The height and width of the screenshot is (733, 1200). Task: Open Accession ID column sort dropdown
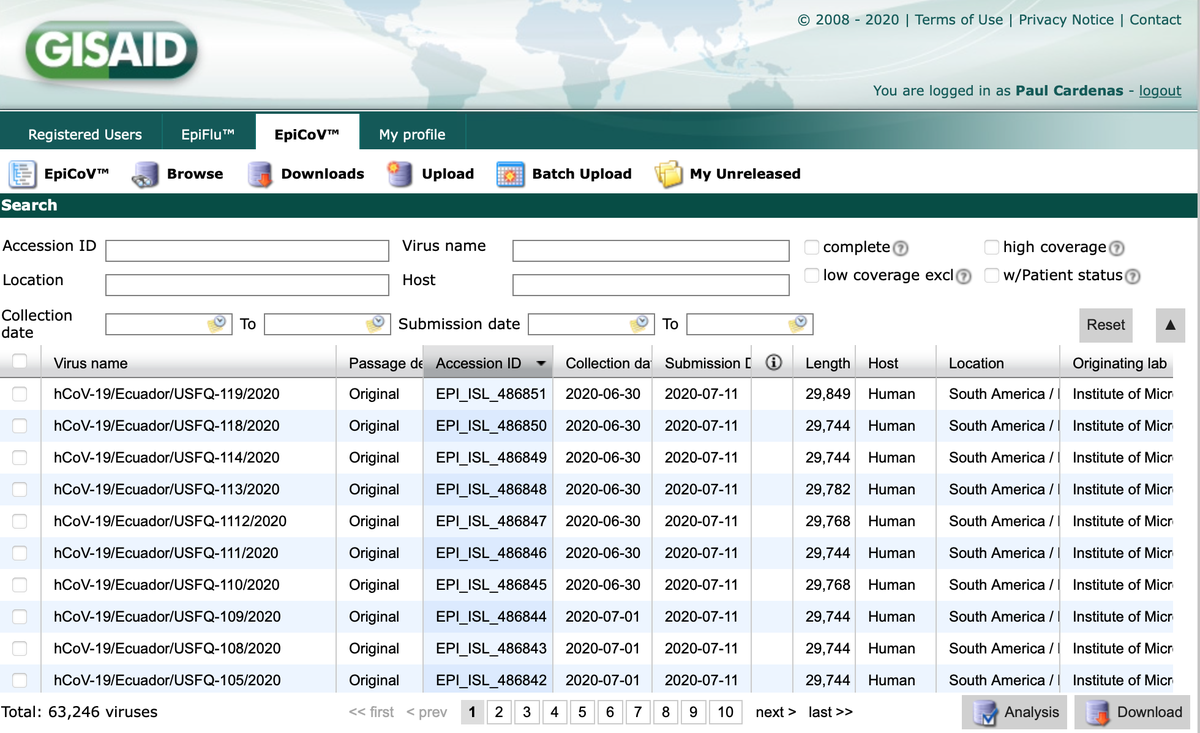coord(542,364)
